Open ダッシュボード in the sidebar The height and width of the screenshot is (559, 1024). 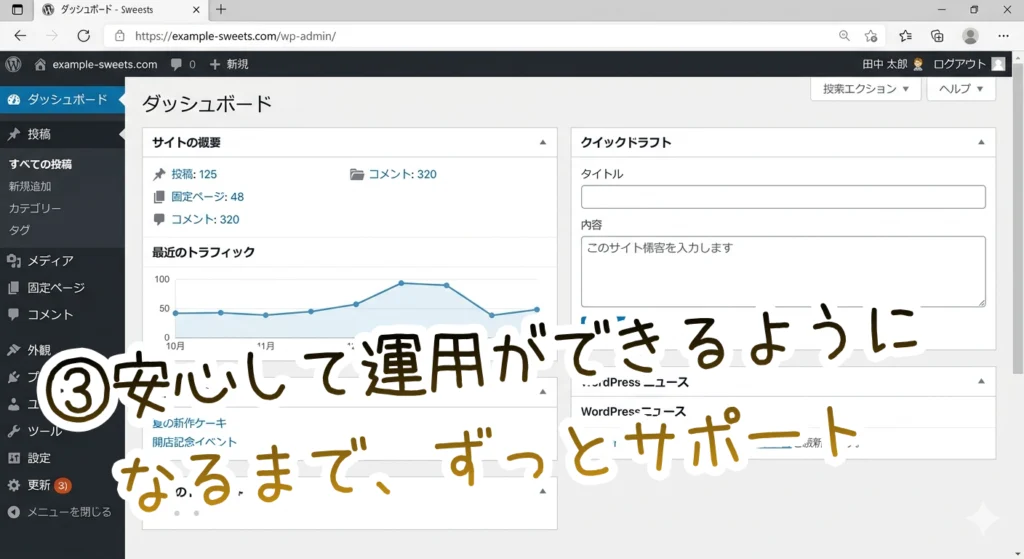[x=62, y=99]
